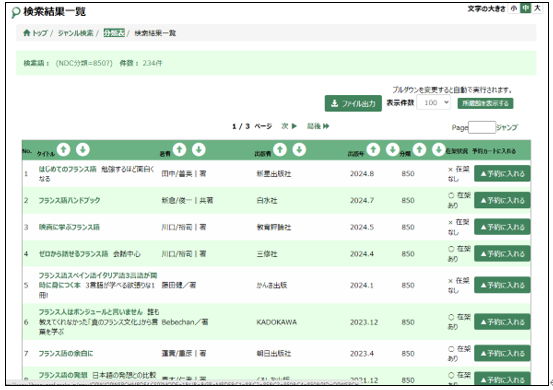Click the 234件 result count text
The height and width of the screenshot is (390, 553).
(152, 63)
